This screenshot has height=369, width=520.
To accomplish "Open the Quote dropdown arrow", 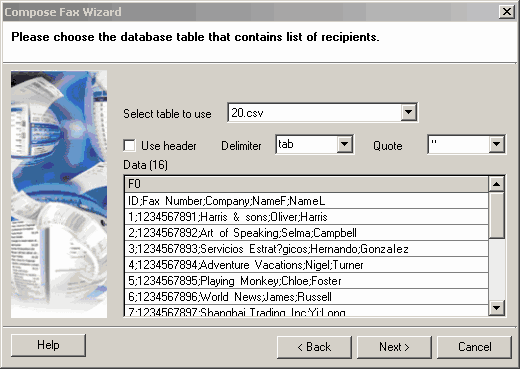I will (x=496, y=144).
